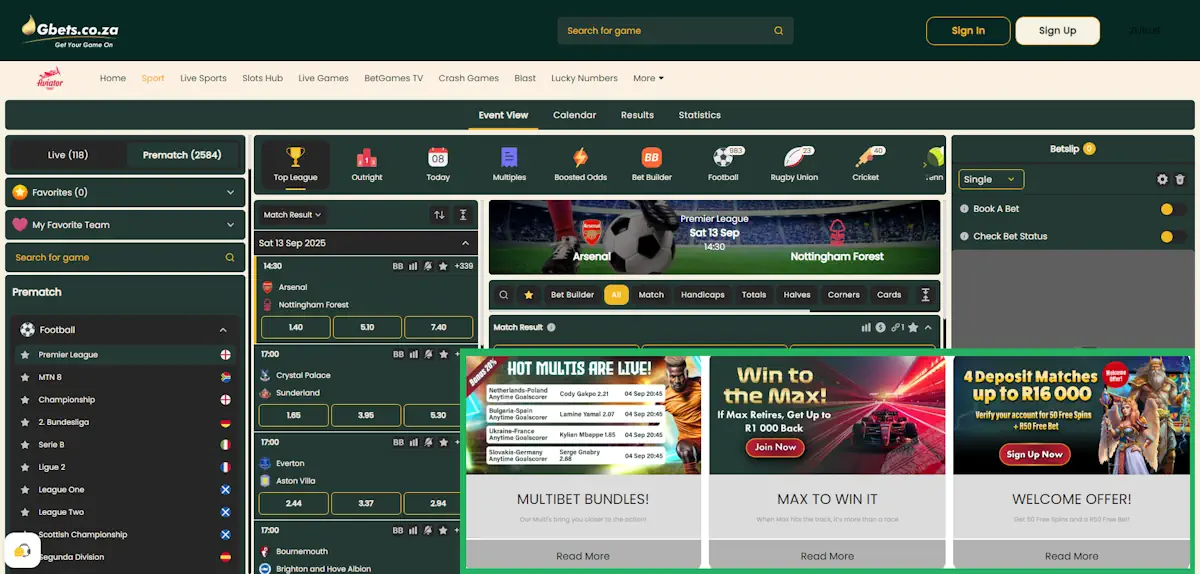Click the Sign Up button
This screenshot has width=1200, height=574.
click(1057, 31)
